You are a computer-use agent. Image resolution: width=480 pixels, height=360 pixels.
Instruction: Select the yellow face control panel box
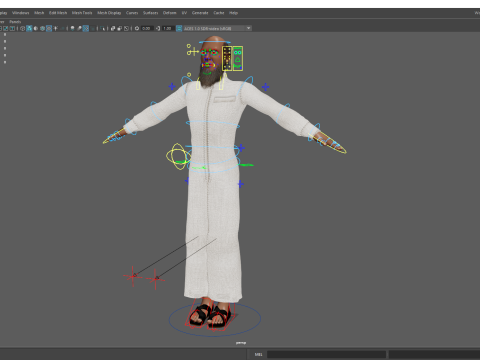pyautogui.click(x=227, y=58)
